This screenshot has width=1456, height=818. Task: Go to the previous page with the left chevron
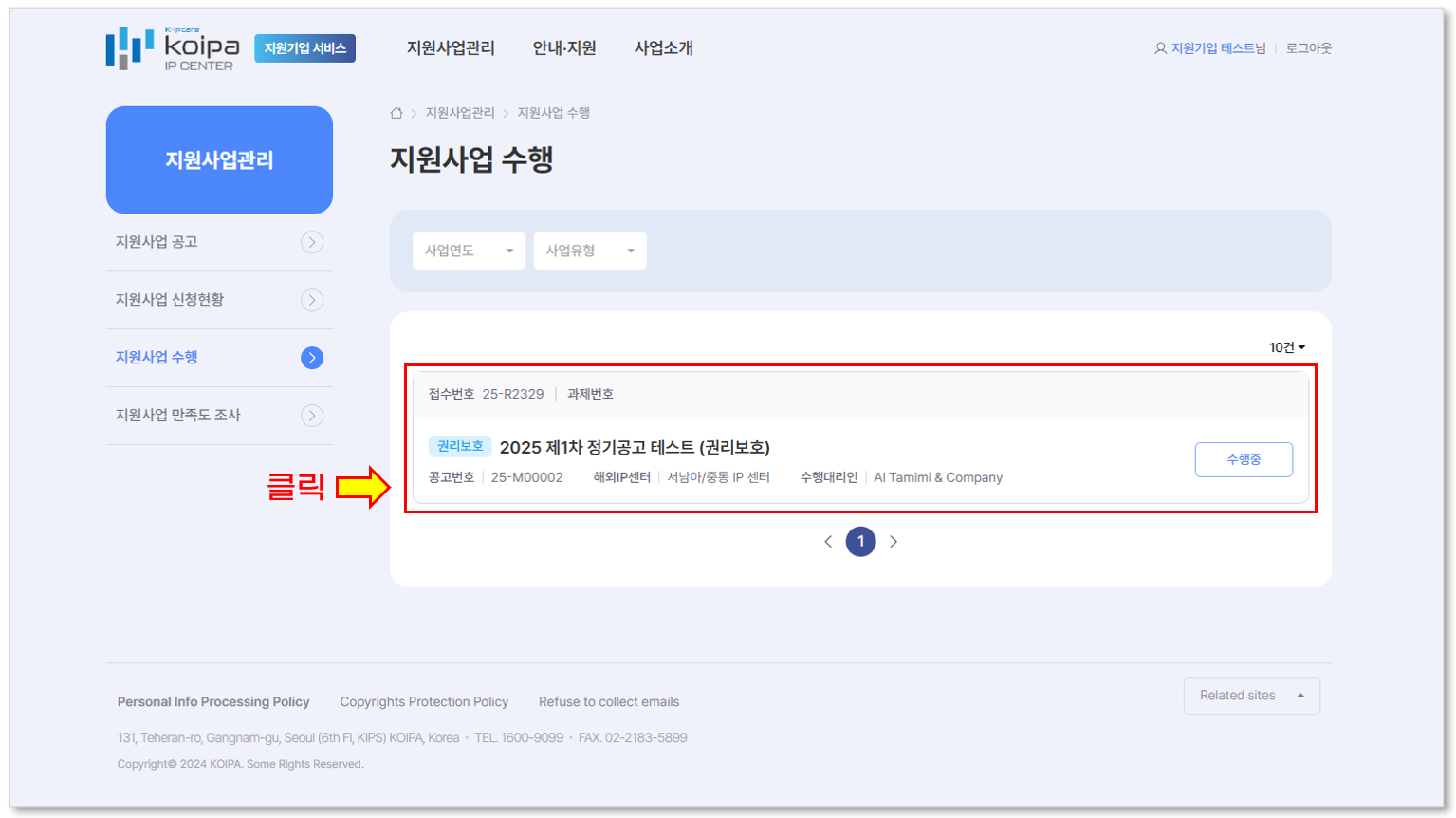tap(828, 542)
